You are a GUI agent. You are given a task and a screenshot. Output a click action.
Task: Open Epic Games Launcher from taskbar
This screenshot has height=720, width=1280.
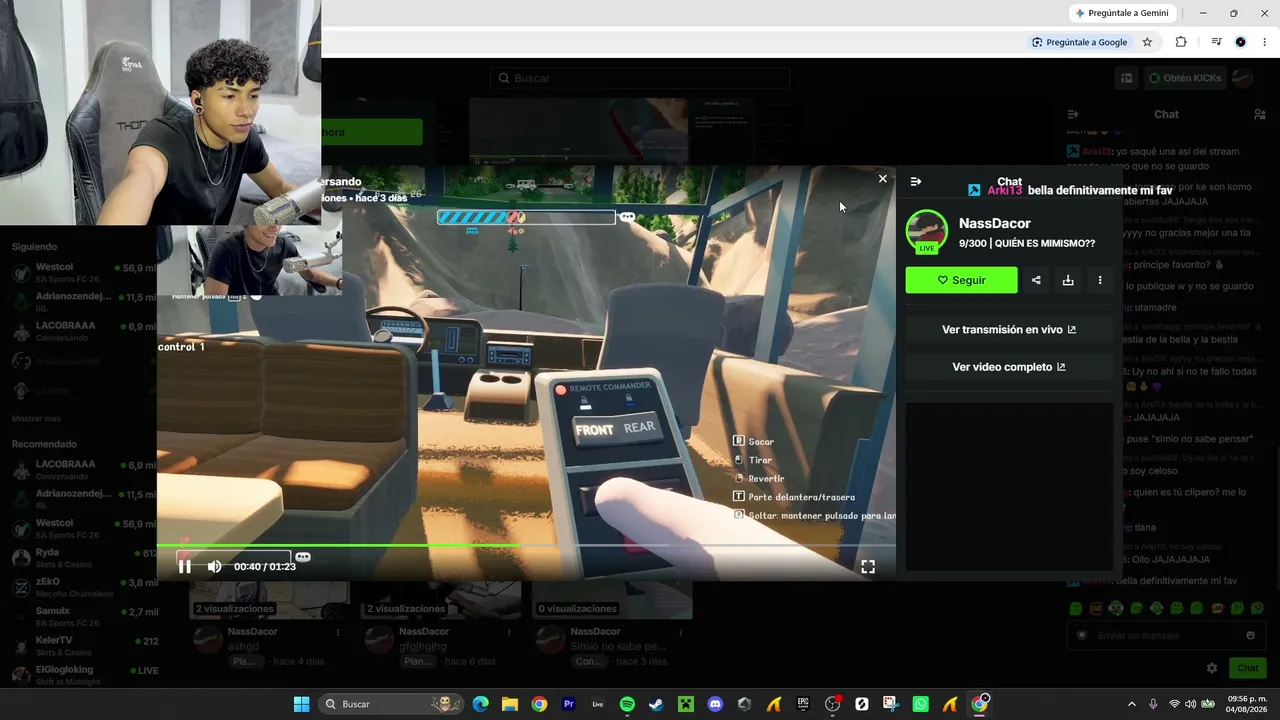(803, 704)
